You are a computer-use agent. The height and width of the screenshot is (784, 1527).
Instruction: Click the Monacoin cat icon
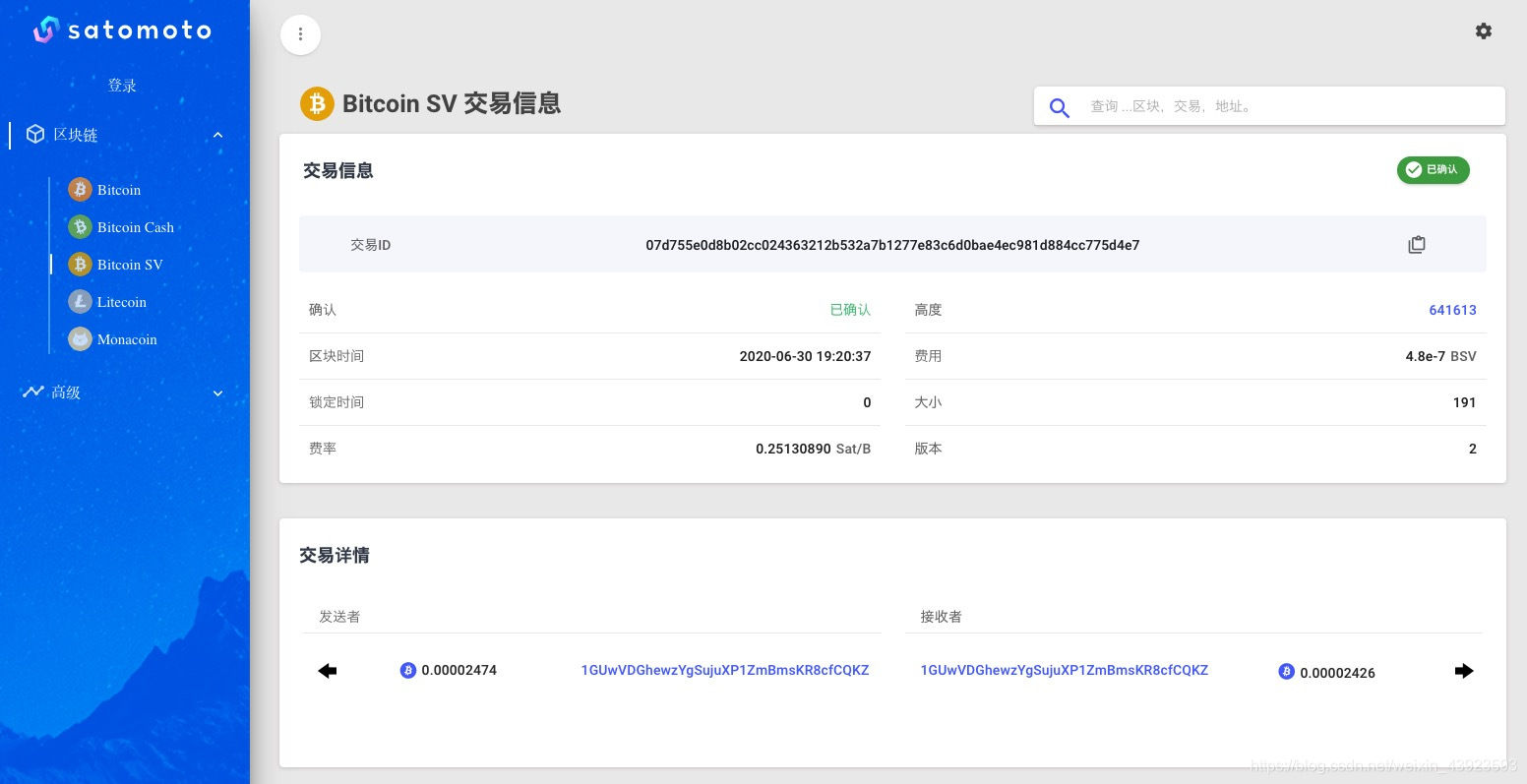(80, 339)
